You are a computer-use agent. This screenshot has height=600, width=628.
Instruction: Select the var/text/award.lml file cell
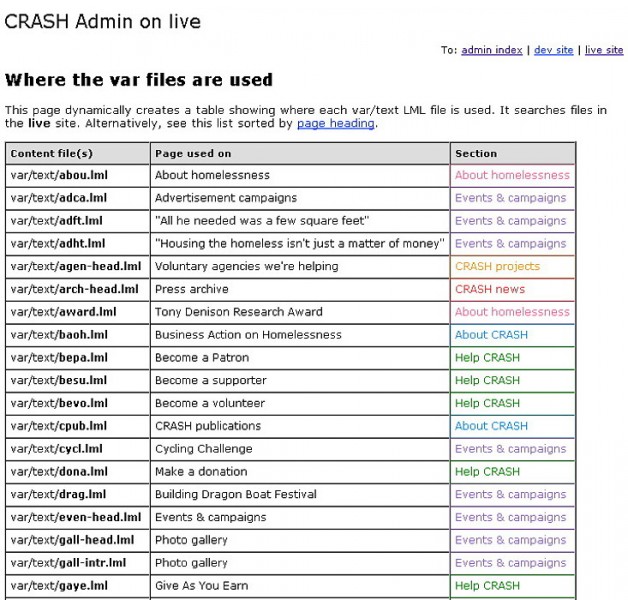point(63,312)
